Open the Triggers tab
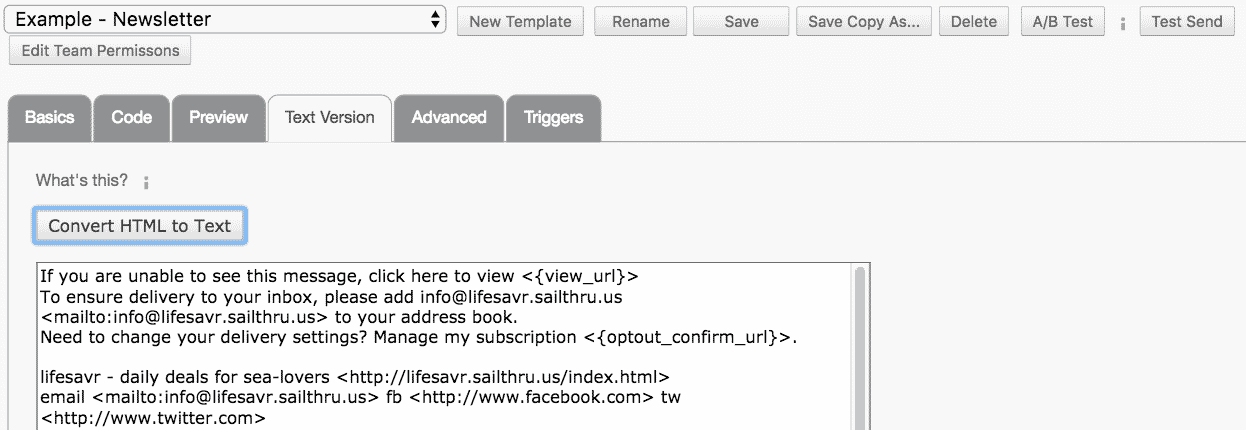The image size is (1246, 430). [x=553, y=118]
